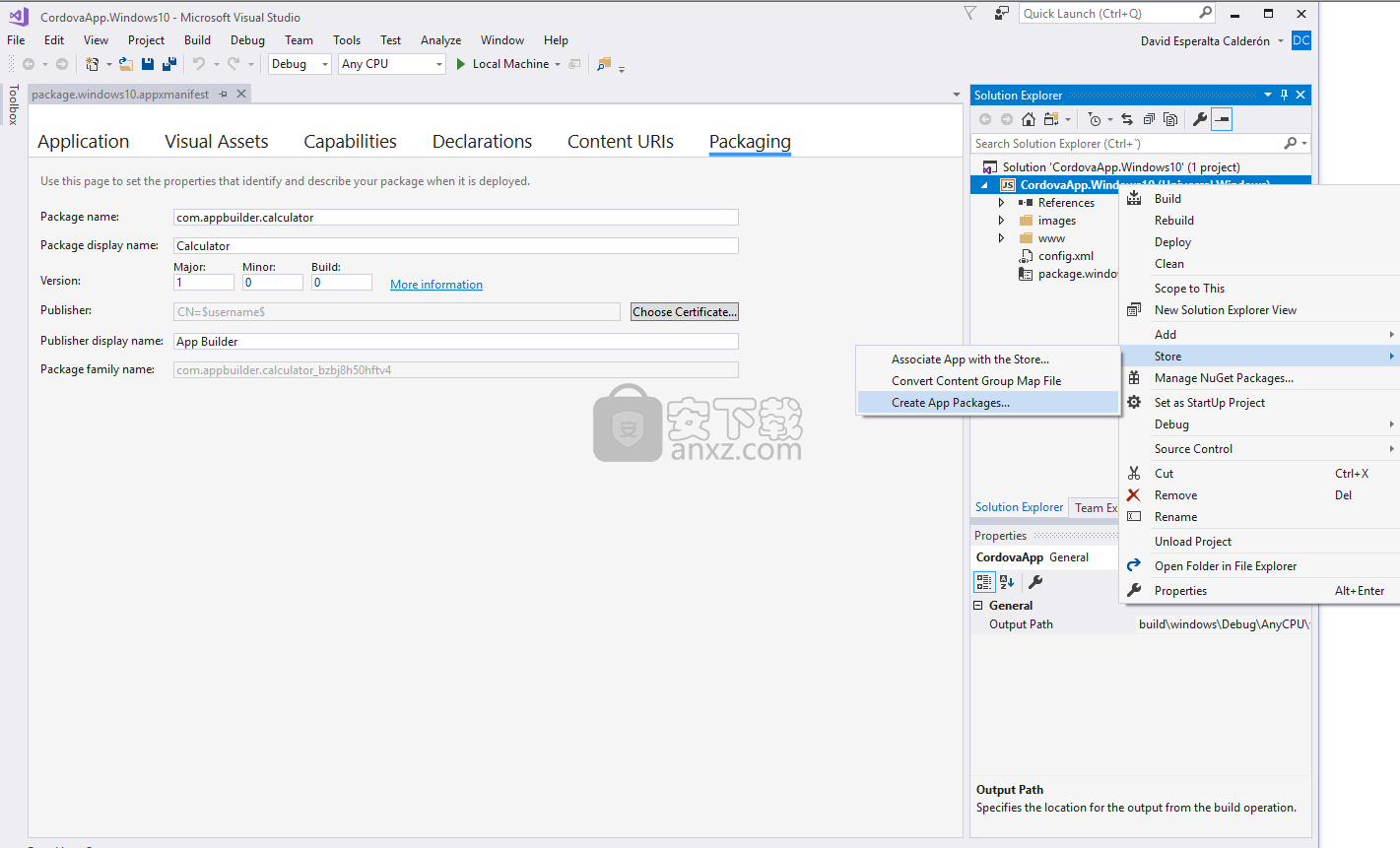Click the Solution Explorer Home icon
This screenshot has width=1400, height=848.
pyautogui.click(x=1029, y=119)
